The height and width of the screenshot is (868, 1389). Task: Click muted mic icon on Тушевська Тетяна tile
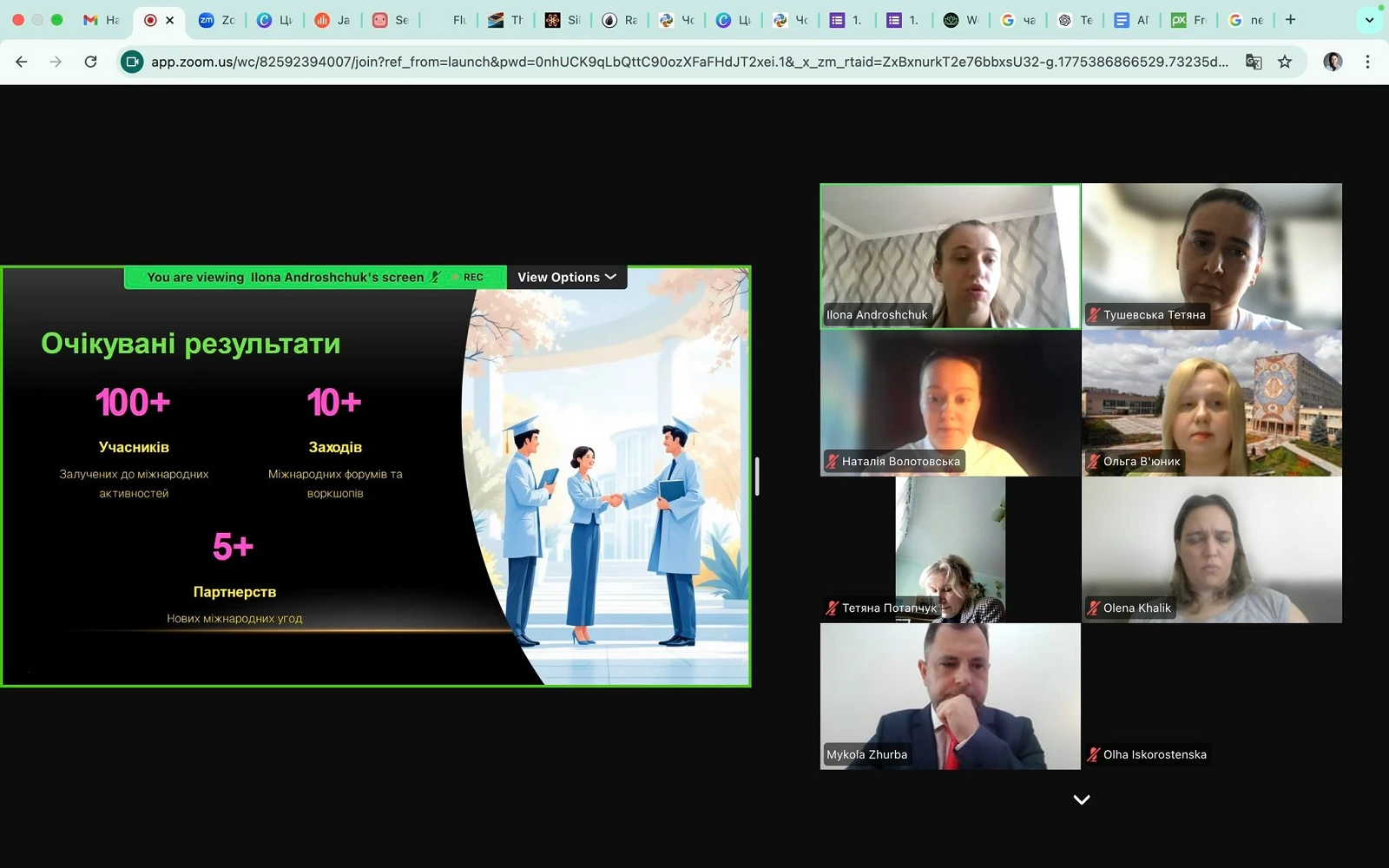1094,315
